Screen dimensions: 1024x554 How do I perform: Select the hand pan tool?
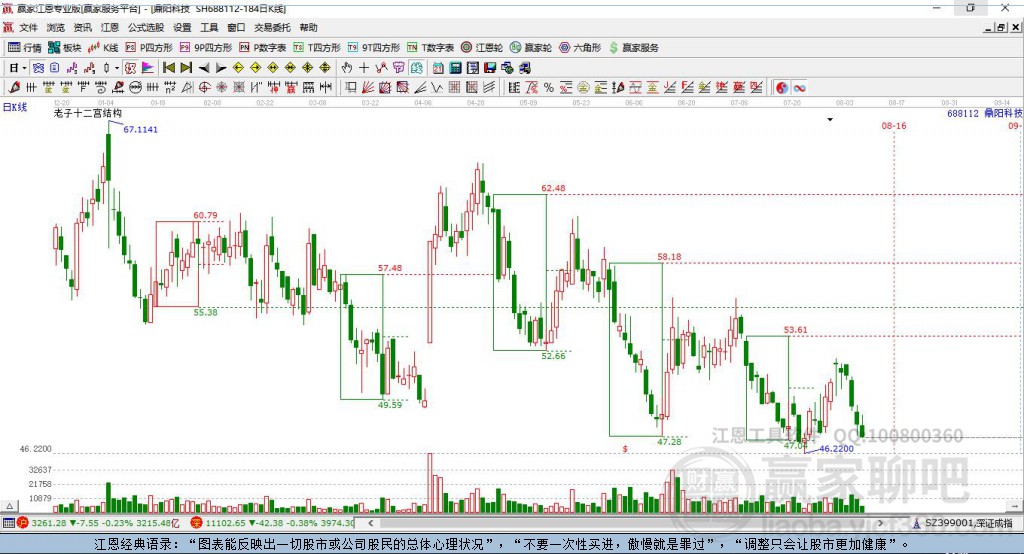(x=346, y=68)
